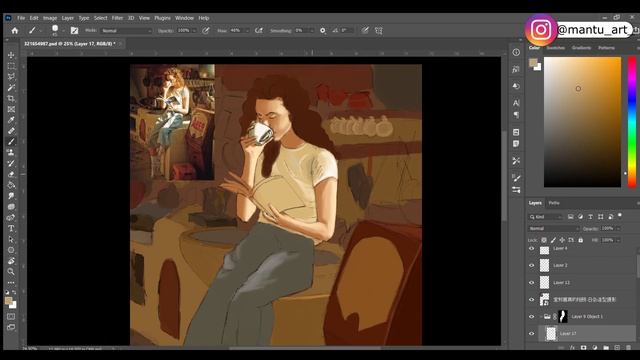The width and height of the screenshot is (640, 360).
Task: Select the Path Selection tool
Action: tap(11, 239)
